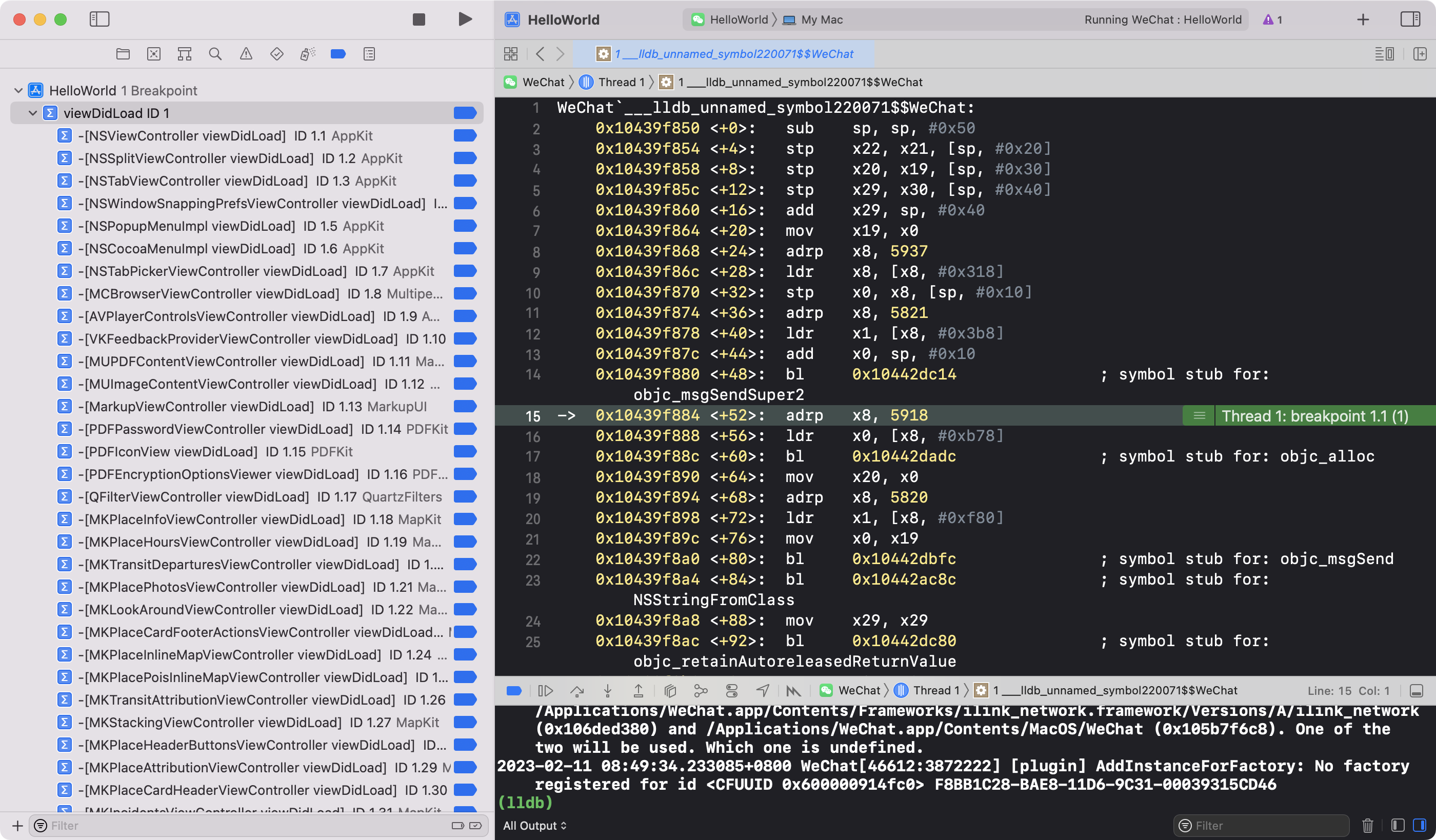Collapse the viewDidLoad ID 1 breakpoint

coord(32,113)
